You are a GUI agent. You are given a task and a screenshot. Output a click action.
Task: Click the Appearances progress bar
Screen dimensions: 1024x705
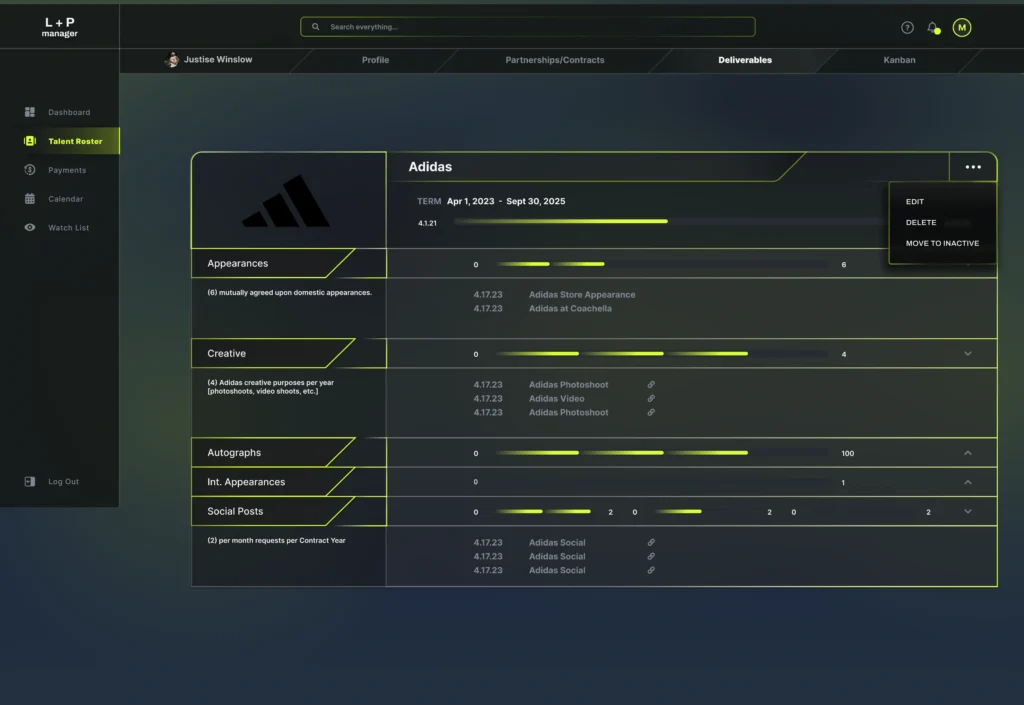pyautogui.click(x=662, y=264)
